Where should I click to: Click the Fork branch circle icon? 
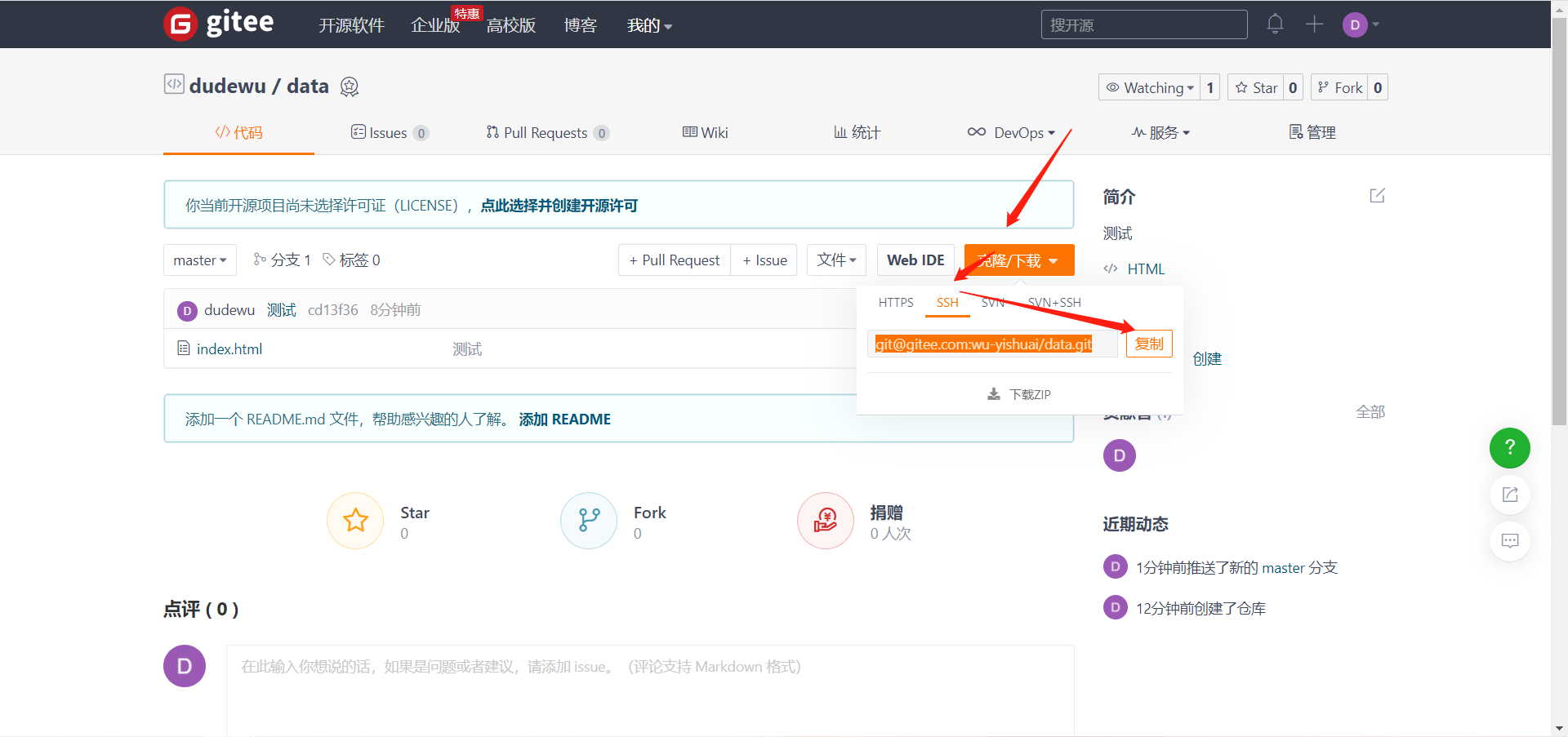[589, 521]
